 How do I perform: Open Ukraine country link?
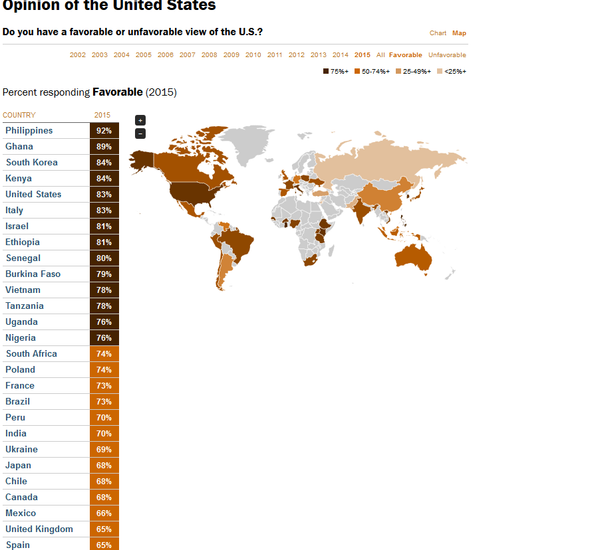click(x=21, y=449)
